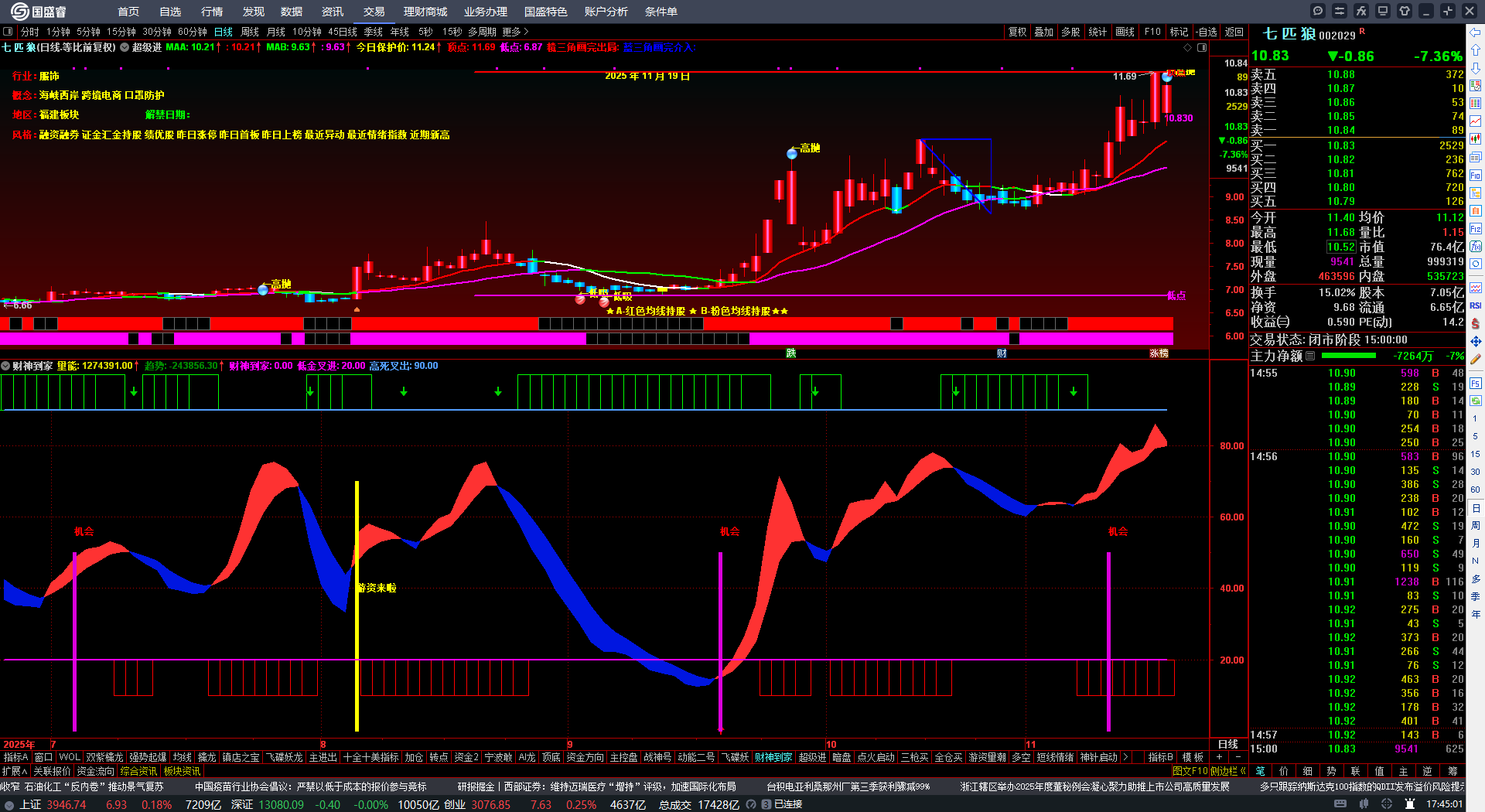The height and width of the screenshot is (812, 1485).
Task: Click the red holding band below price chart
Action: point(586,323)
